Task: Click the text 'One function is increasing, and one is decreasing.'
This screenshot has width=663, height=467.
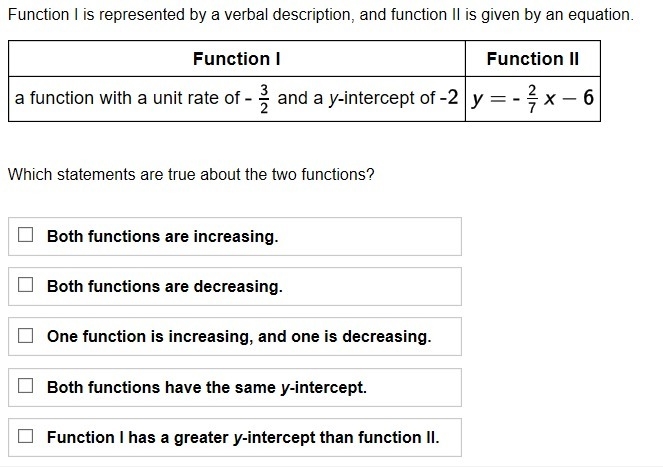Action: 239,337
